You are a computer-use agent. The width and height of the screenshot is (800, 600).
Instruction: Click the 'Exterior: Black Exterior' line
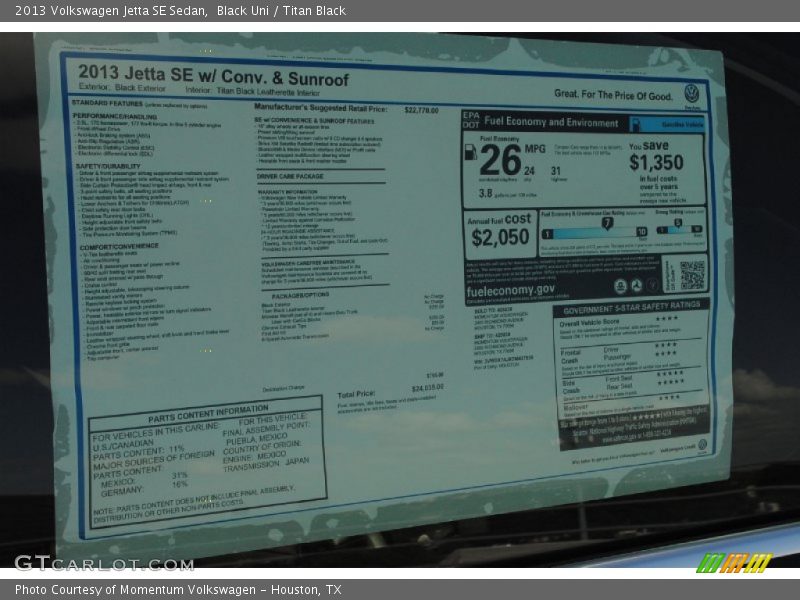tap(122, 87)
